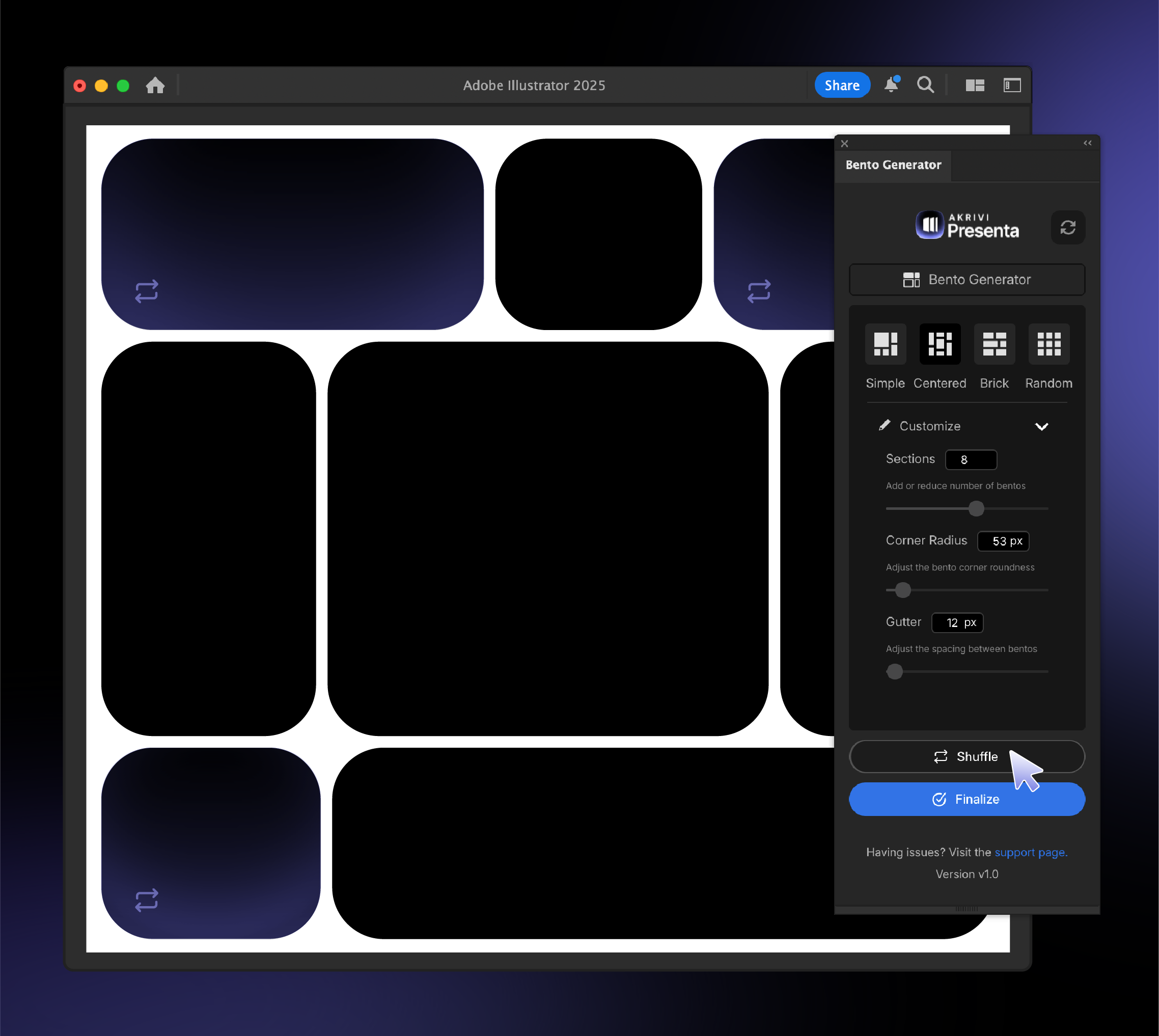This screenshot has height=1036, width=1159.
Task: Open the support page link
Action: click(x=1030, y=852)
